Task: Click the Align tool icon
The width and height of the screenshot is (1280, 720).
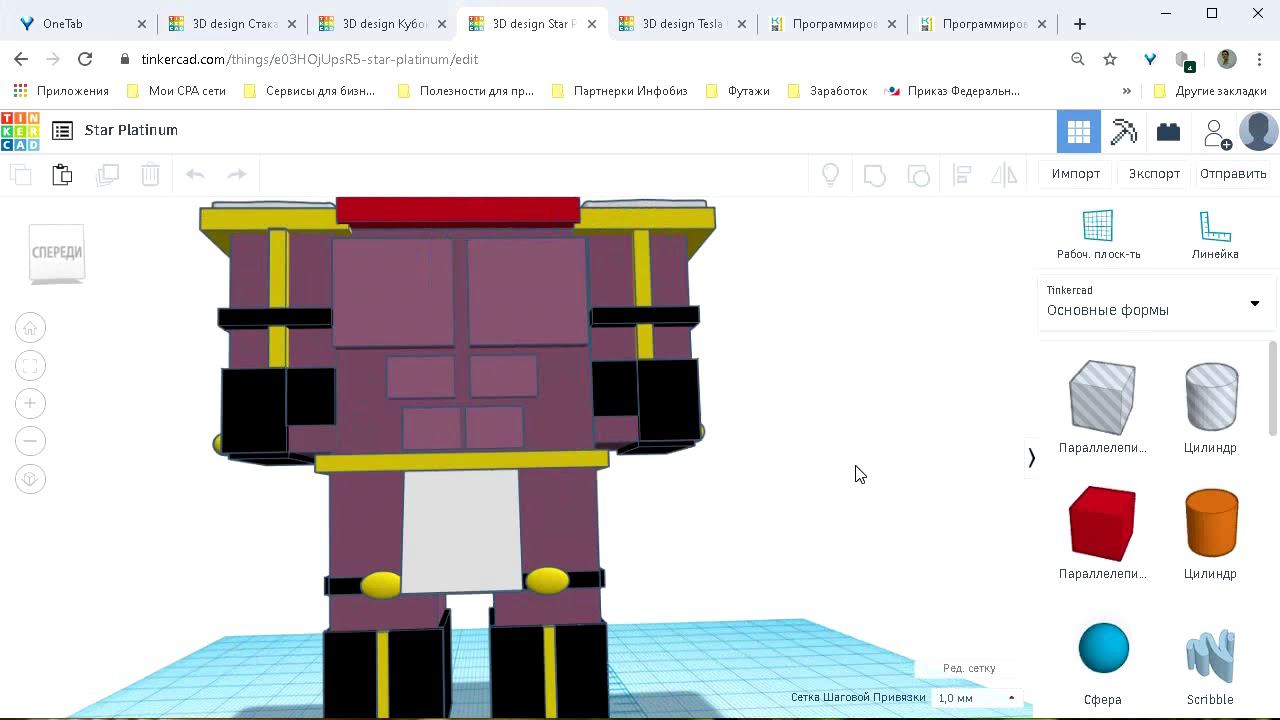Action: (x=962, y=175)
